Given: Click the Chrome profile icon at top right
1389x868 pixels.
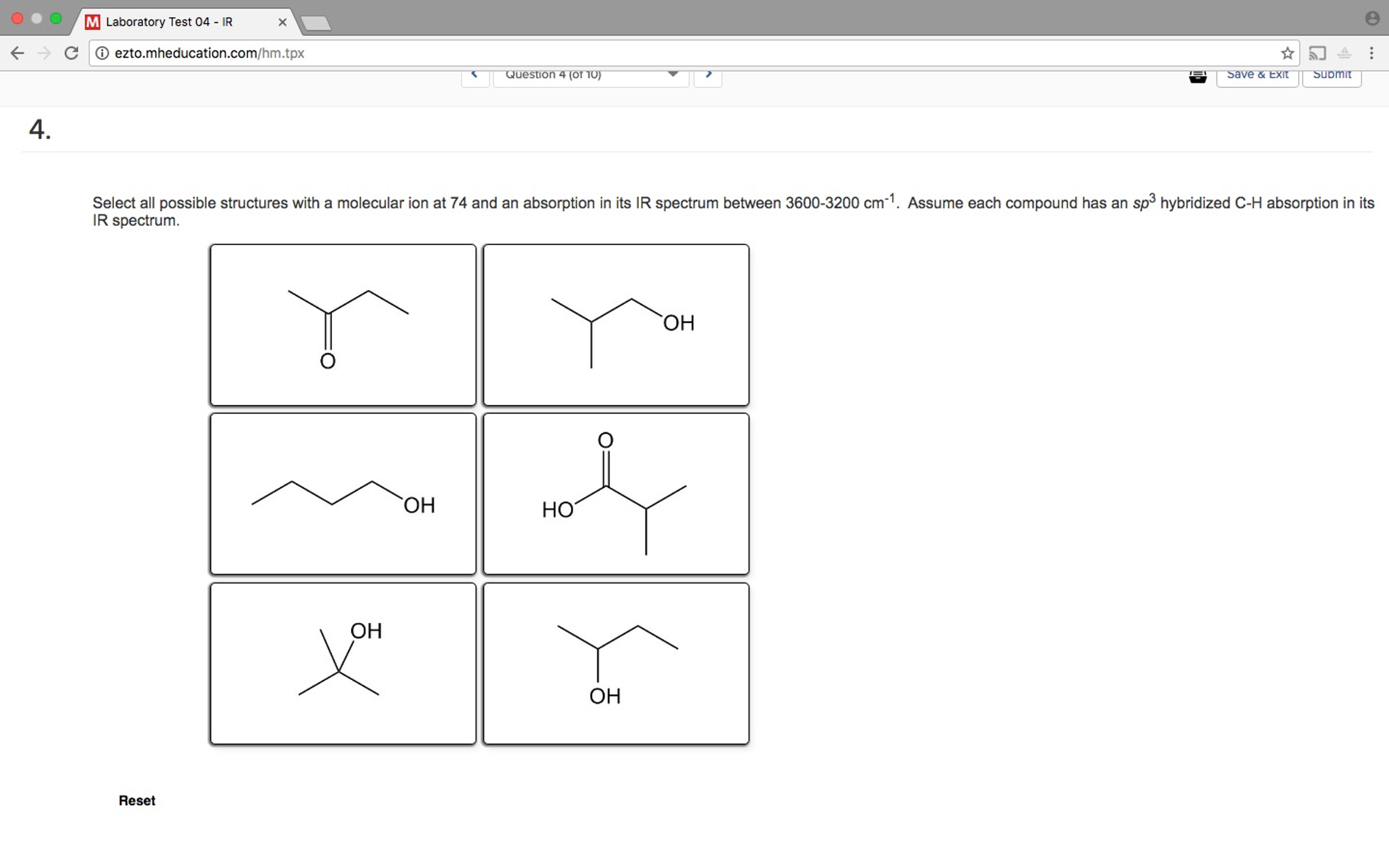Looking at the screenshot, I should point(1373,18).
